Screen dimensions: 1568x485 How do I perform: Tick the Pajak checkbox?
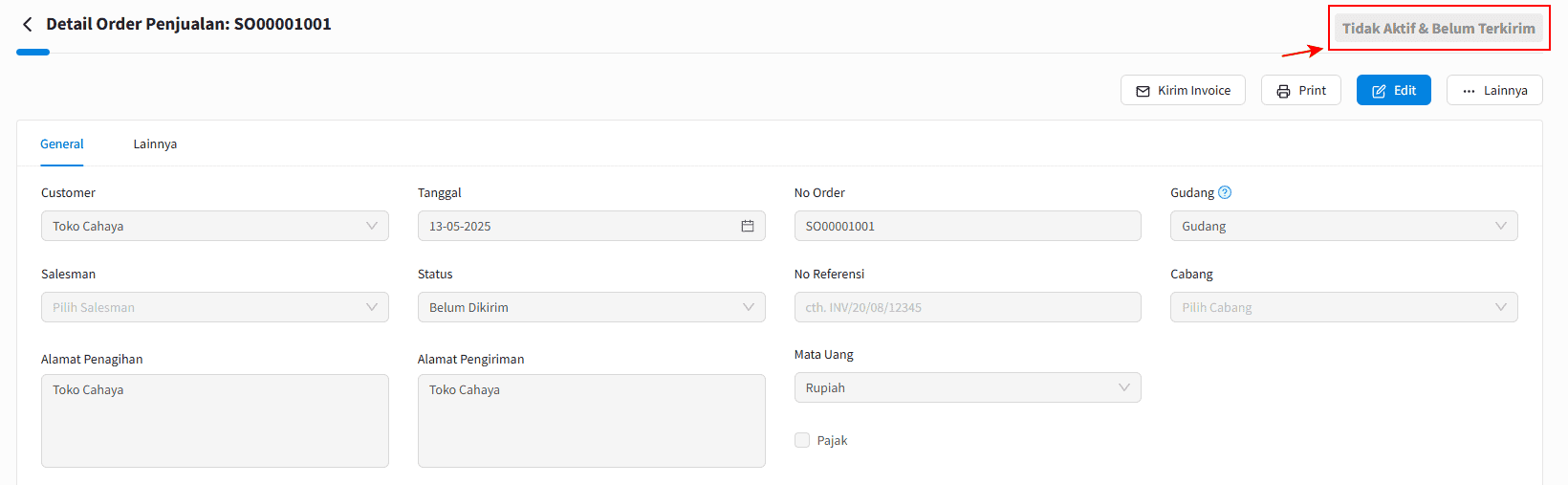pos(802,440)
